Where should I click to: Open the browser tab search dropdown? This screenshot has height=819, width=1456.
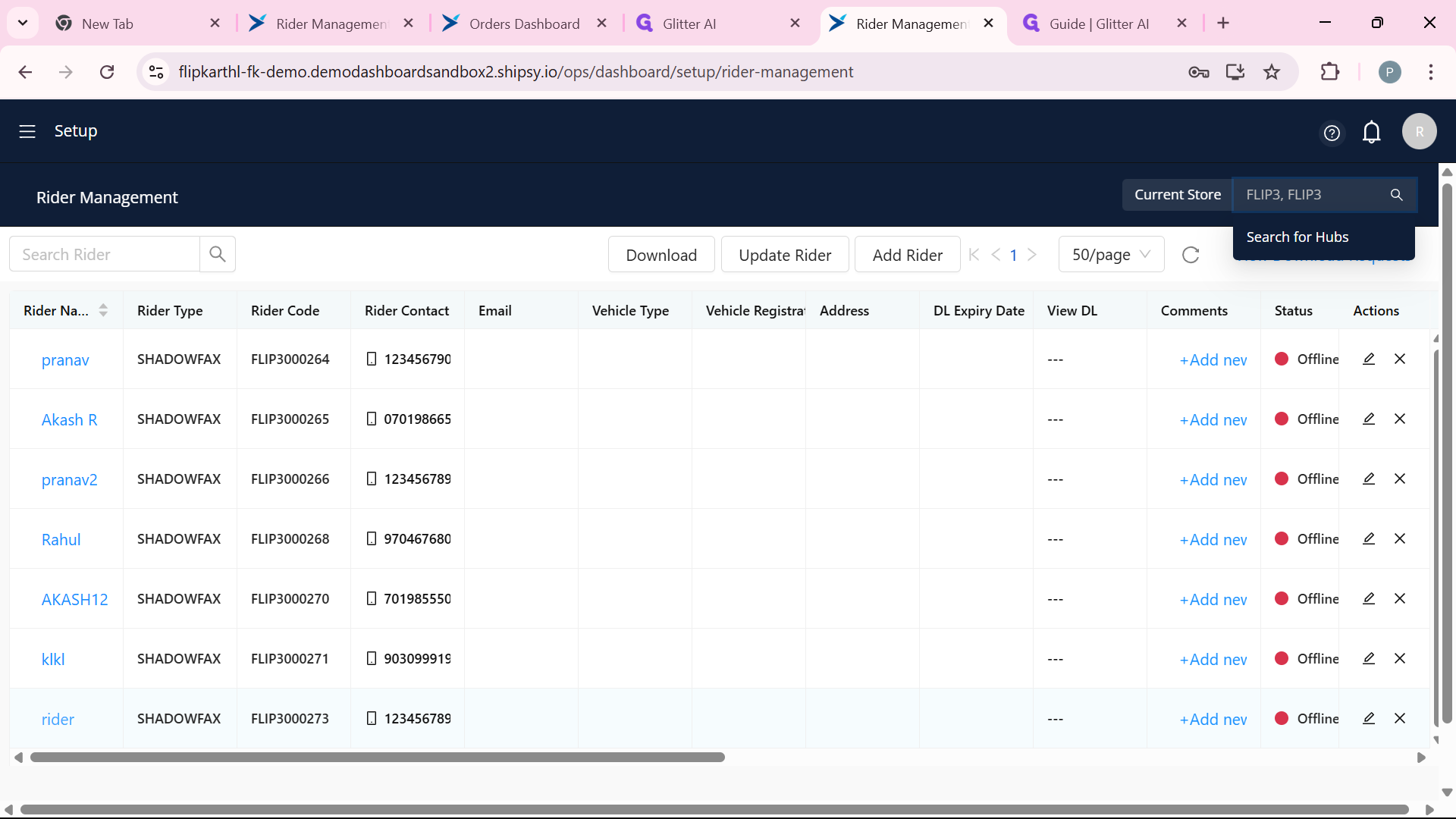(23, 23)
